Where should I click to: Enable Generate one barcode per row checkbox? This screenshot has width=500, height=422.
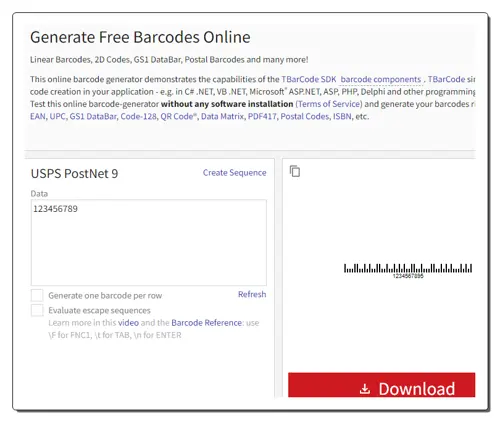coord(37,295)
